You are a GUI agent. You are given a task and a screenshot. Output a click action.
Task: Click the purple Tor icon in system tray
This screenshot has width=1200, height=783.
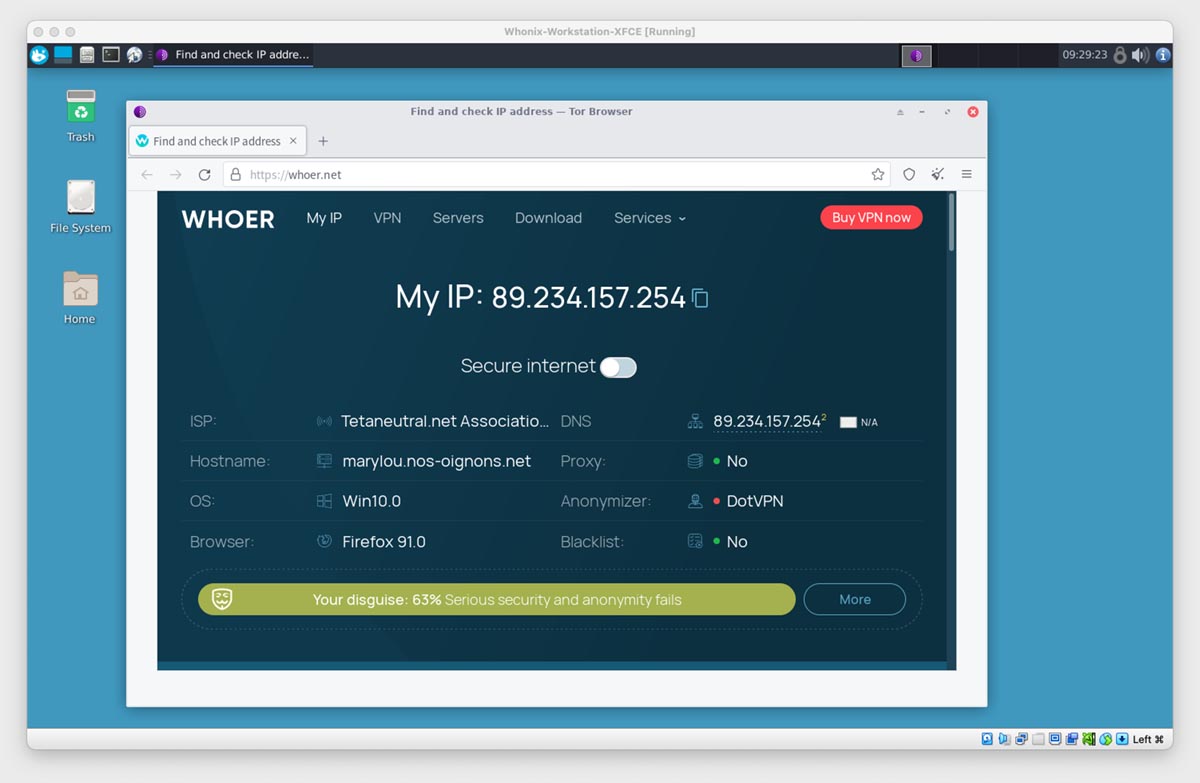(917, 56)
